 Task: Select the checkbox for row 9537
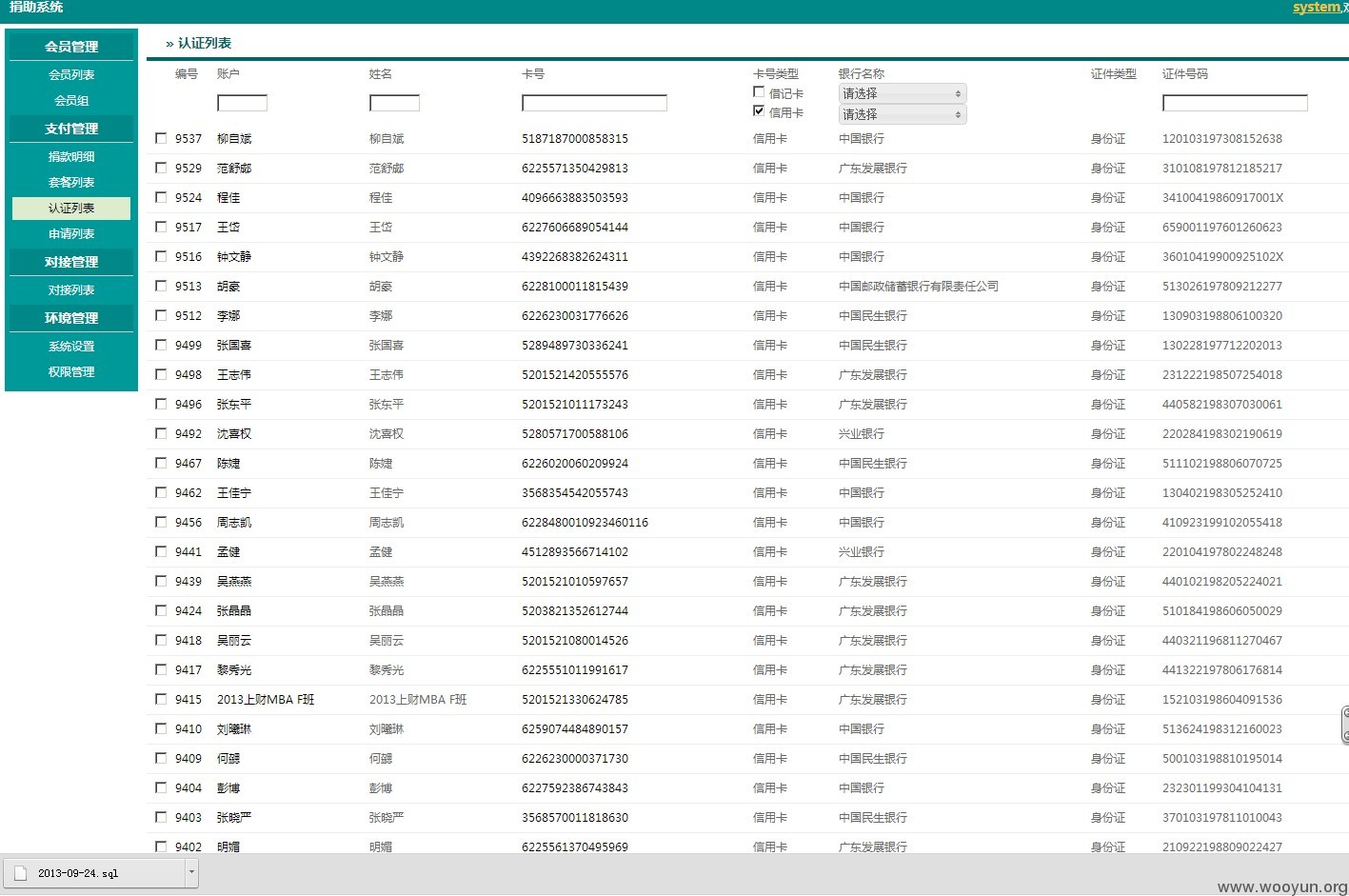(161, 138)
